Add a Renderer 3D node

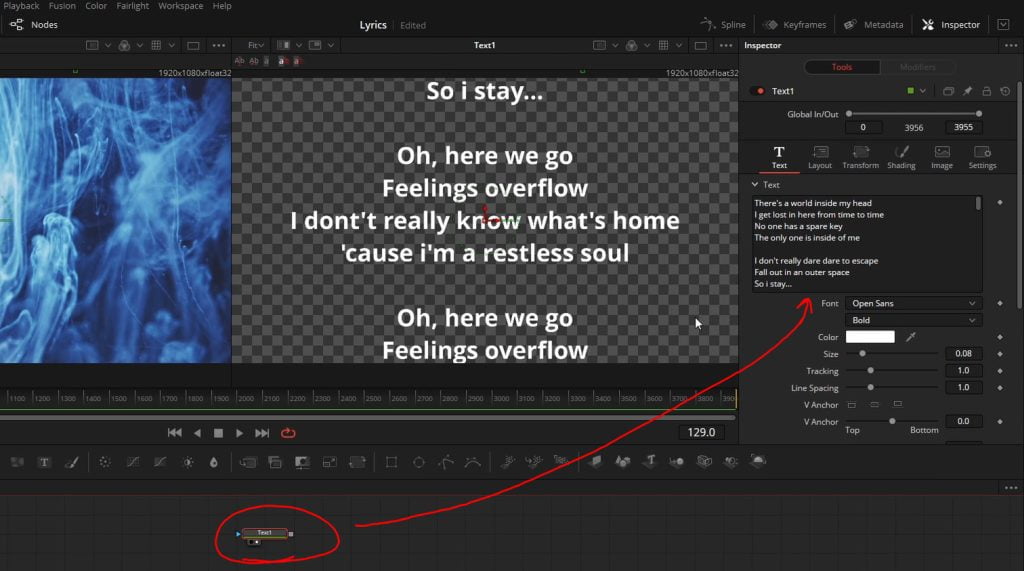pos(758,461)
